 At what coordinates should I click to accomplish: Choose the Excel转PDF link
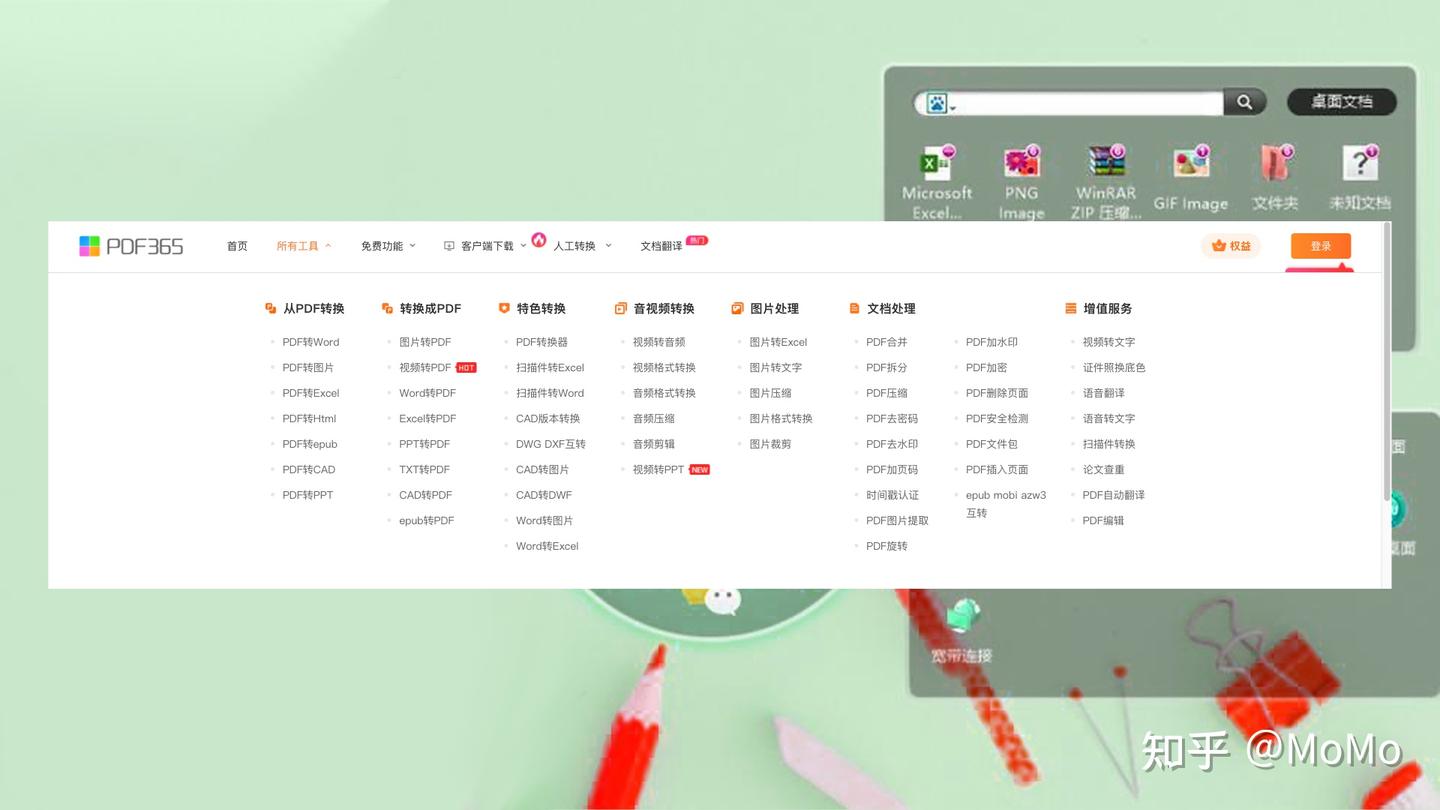[428, 419]
